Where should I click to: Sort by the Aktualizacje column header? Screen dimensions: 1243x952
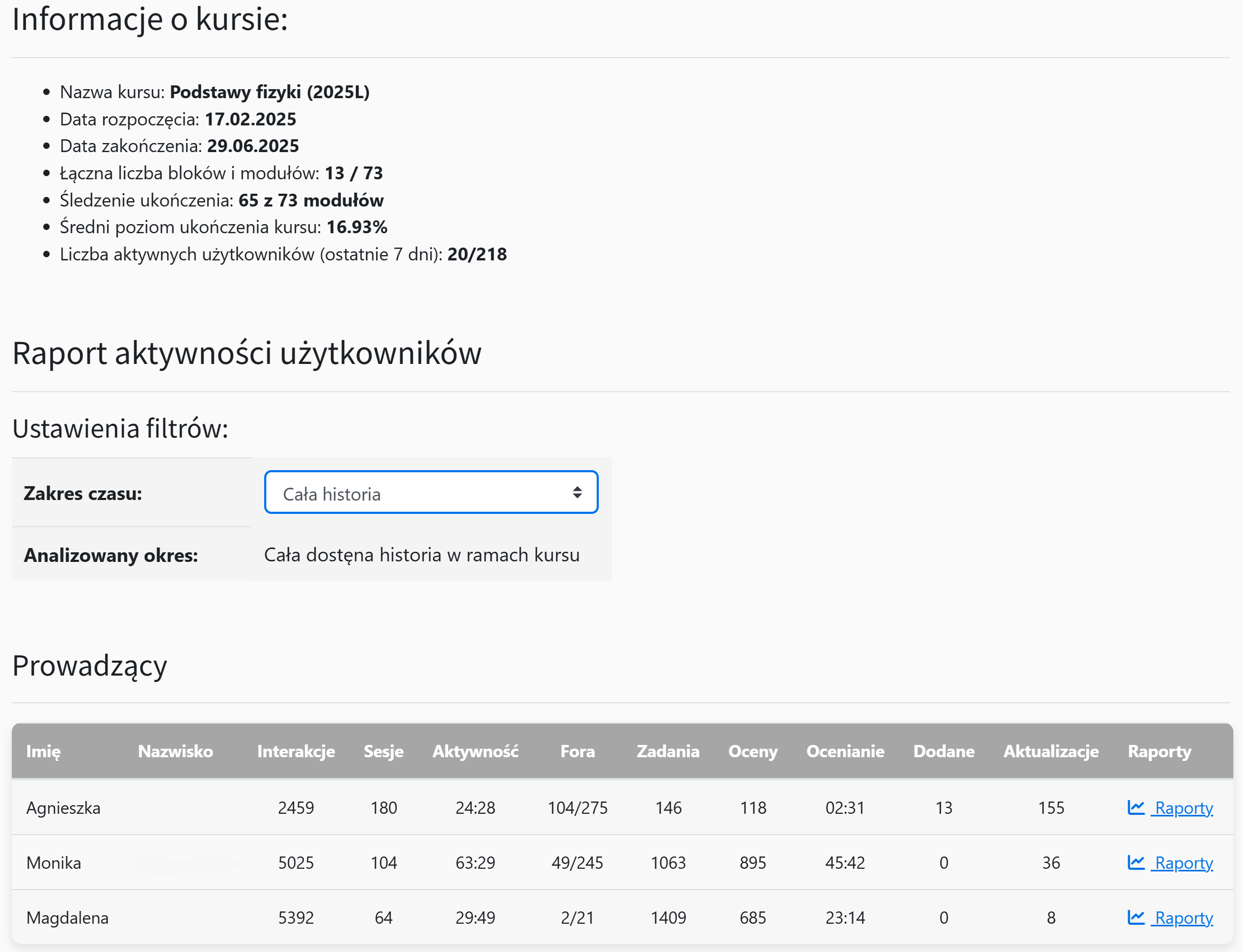click(x=1051, y=751)
